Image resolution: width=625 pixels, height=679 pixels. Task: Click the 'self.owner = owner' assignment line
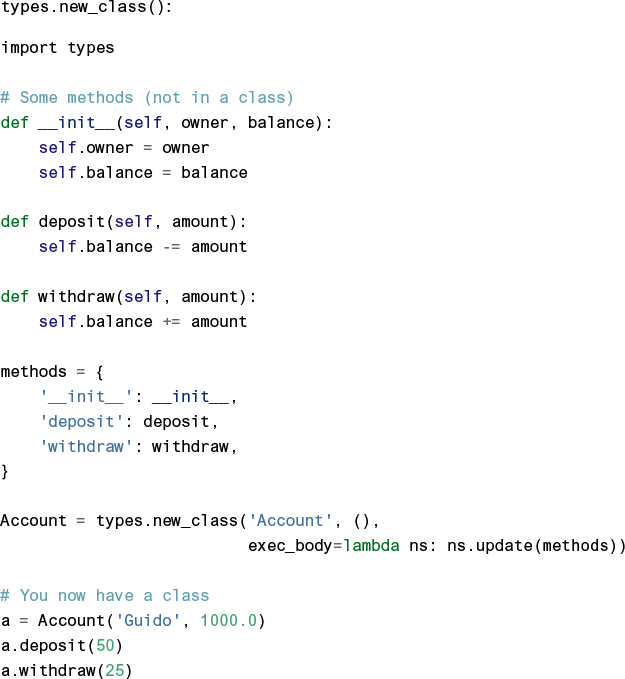(x=124, y=148)
